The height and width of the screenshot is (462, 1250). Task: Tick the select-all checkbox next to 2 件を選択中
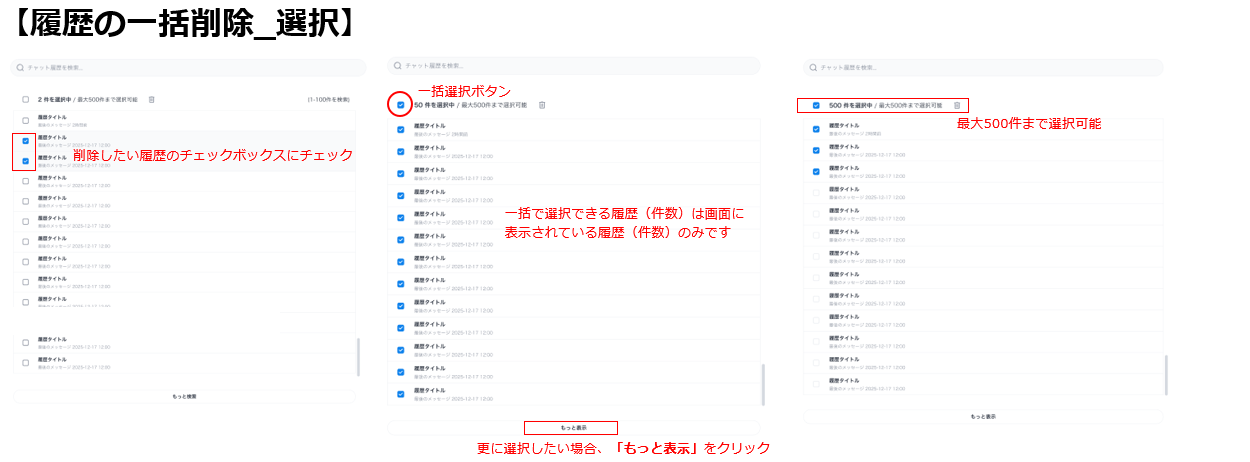26,100
